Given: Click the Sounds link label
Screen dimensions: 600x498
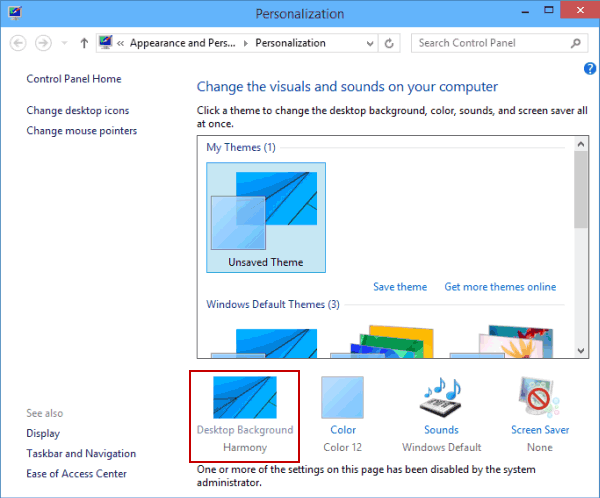Looking at the screenshot, I should coord(441,430).
